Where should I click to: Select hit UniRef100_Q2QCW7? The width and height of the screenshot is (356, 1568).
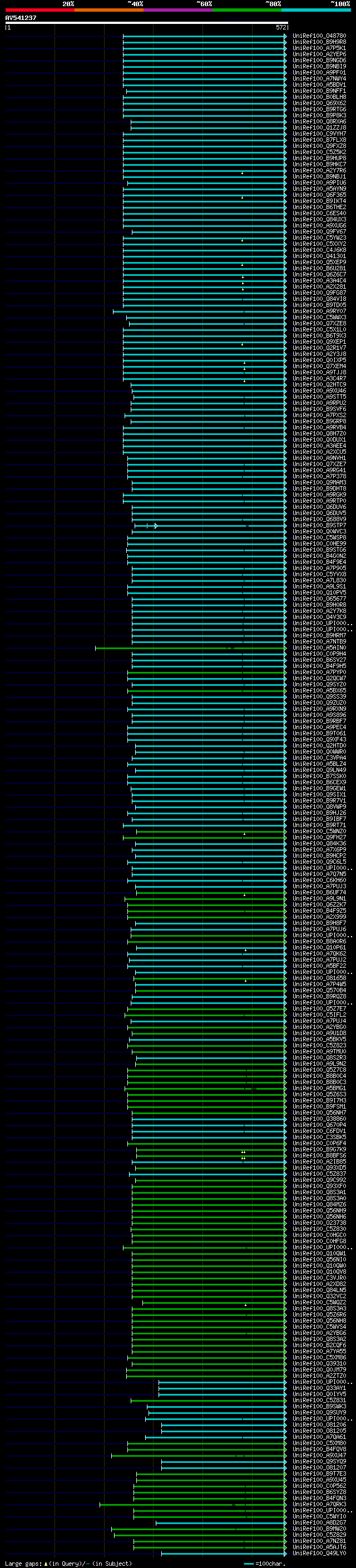coord(319,678)
